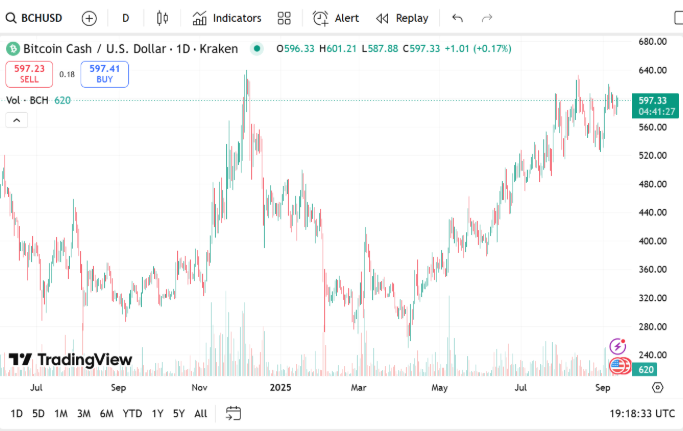Select the 5Y time range
This screenshot has height=431, width=683.
pos(179,414)
